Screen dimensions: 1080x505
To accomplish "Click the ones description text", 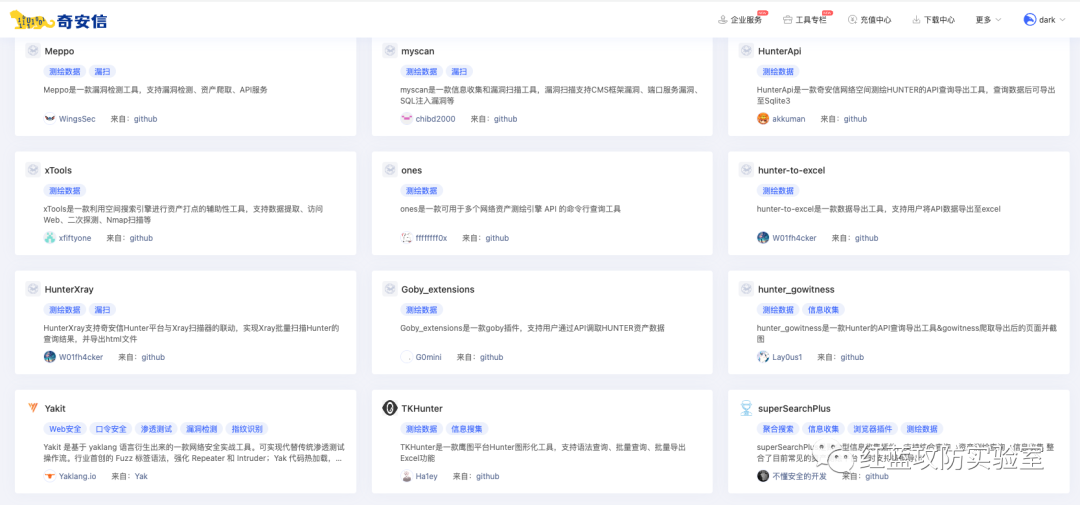I will click(511, 208).
